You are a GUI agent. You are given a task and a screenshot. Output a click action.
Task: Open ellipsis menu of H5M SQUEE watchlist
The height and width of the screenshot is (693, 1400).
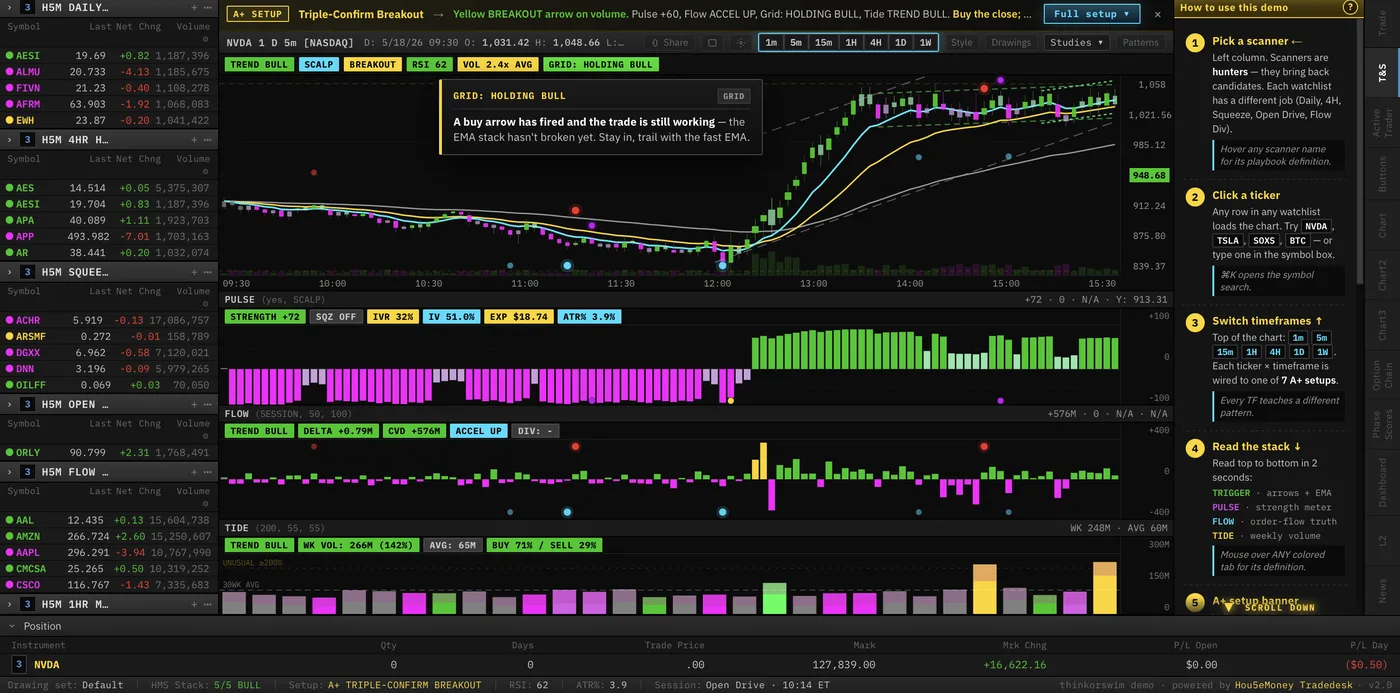tap(207, 272)
